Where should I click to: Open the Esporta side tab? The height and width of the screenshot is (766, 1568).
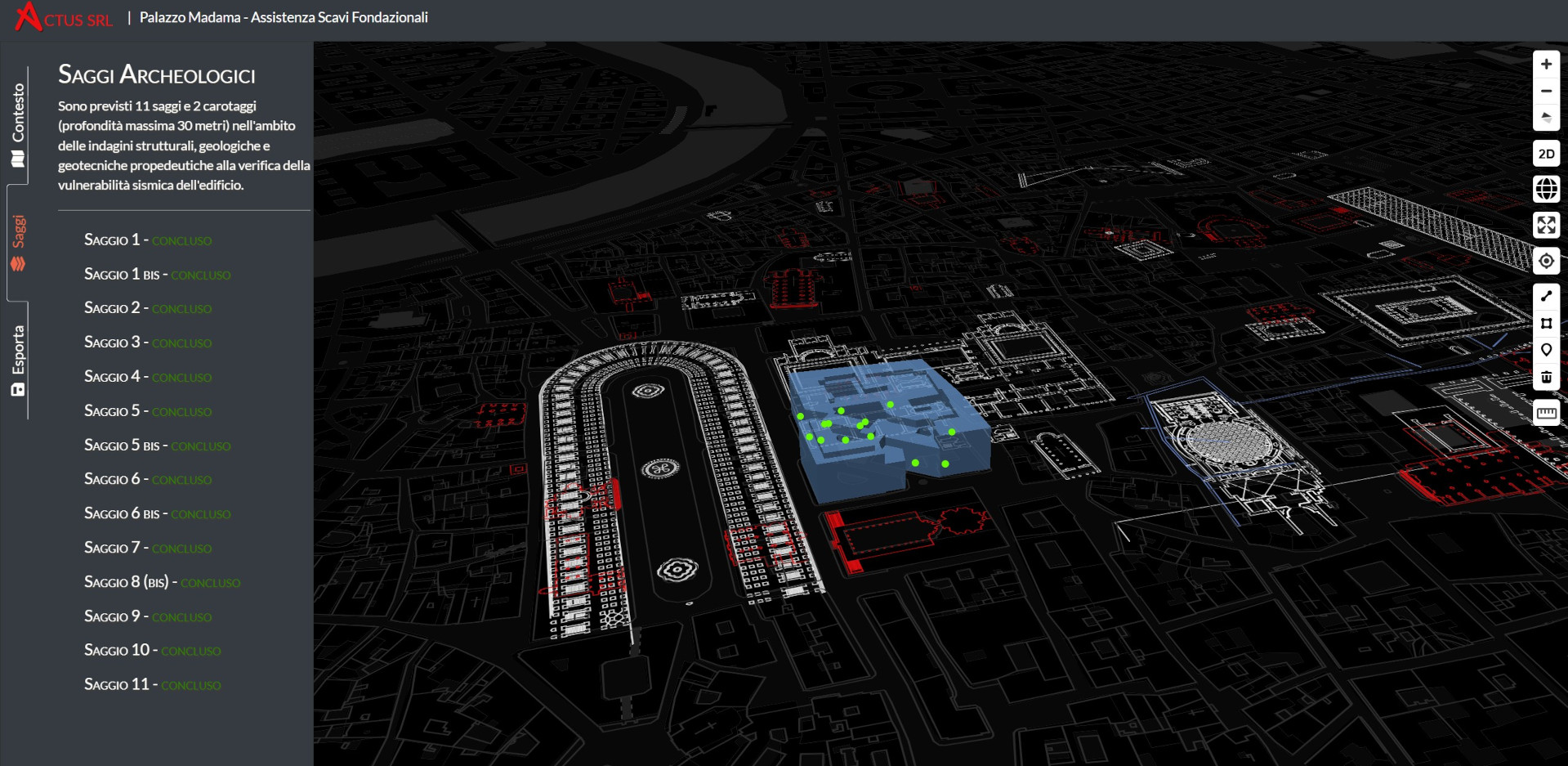pyautogui.click(x=18, y=361)
